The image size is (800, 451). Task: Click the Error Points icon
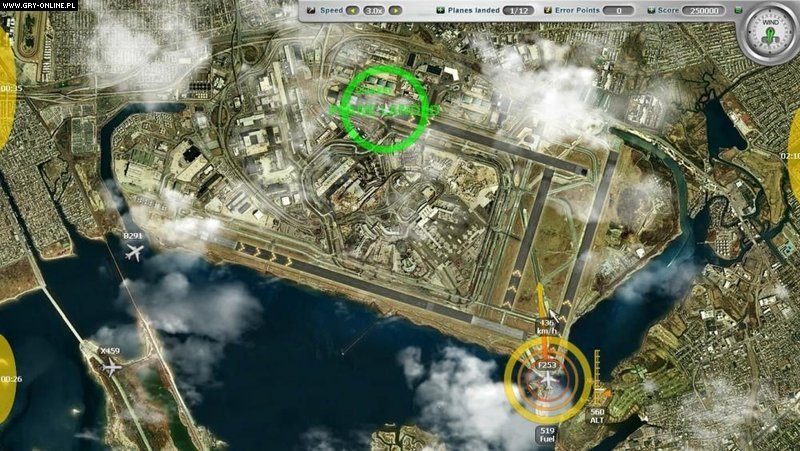tap(548, 10)
